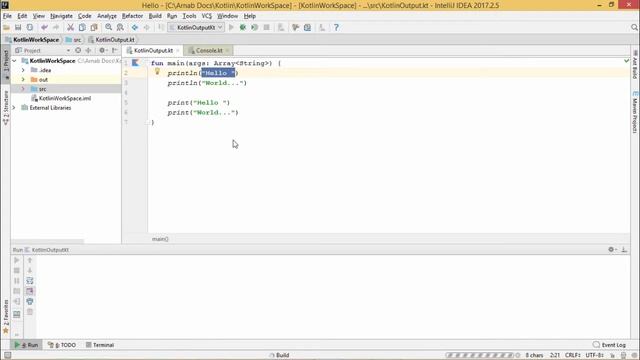Expand the src folder
This screenshot has width=640, height=360.
click(23, 89)
